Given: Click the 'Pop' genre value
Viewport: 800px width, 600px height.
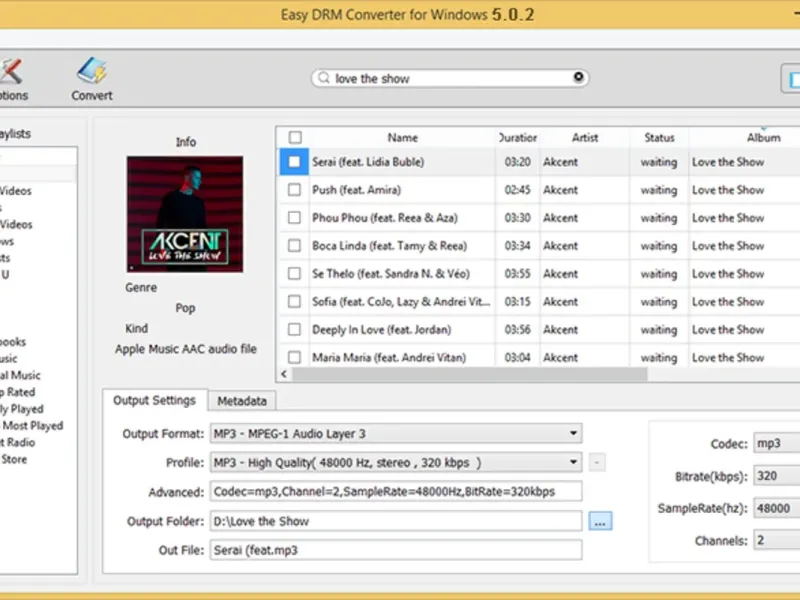Looking at the screenshot, I should [x=185, y=308].
